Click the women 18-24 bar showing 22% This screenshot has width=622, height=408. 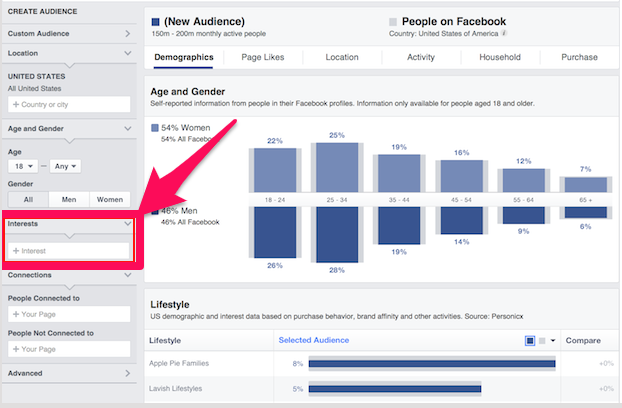(275, 170)
